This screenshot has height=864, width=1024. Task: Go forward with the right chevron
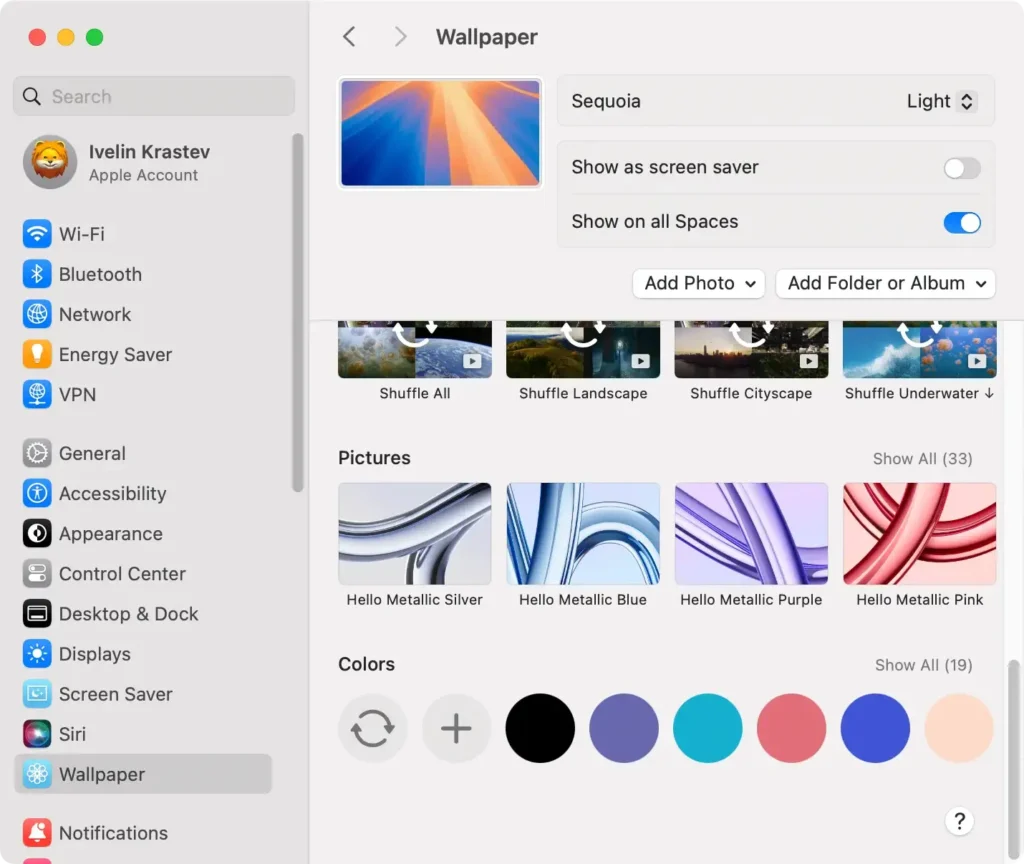tap(400, 37)
